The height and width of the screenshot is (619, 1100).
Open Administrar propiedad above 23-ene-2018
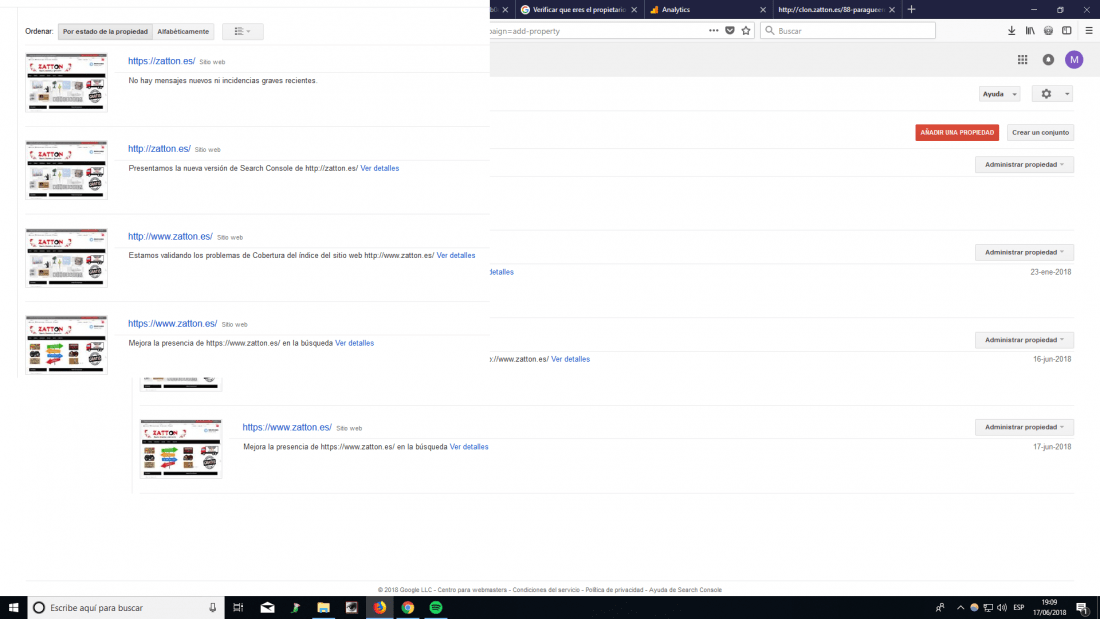[x=1024, y=252]
